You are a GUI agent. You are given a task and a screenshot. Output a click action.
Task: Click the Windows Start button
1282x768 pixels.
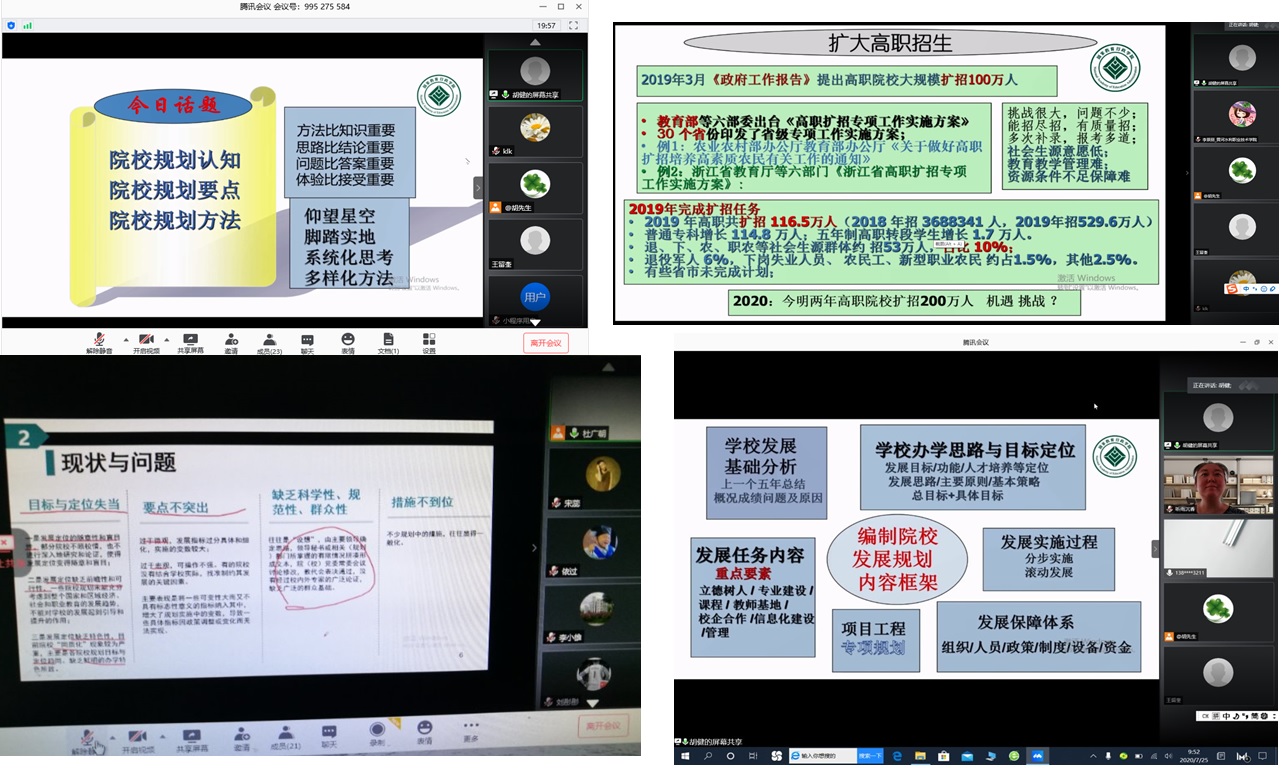[685, 756]
